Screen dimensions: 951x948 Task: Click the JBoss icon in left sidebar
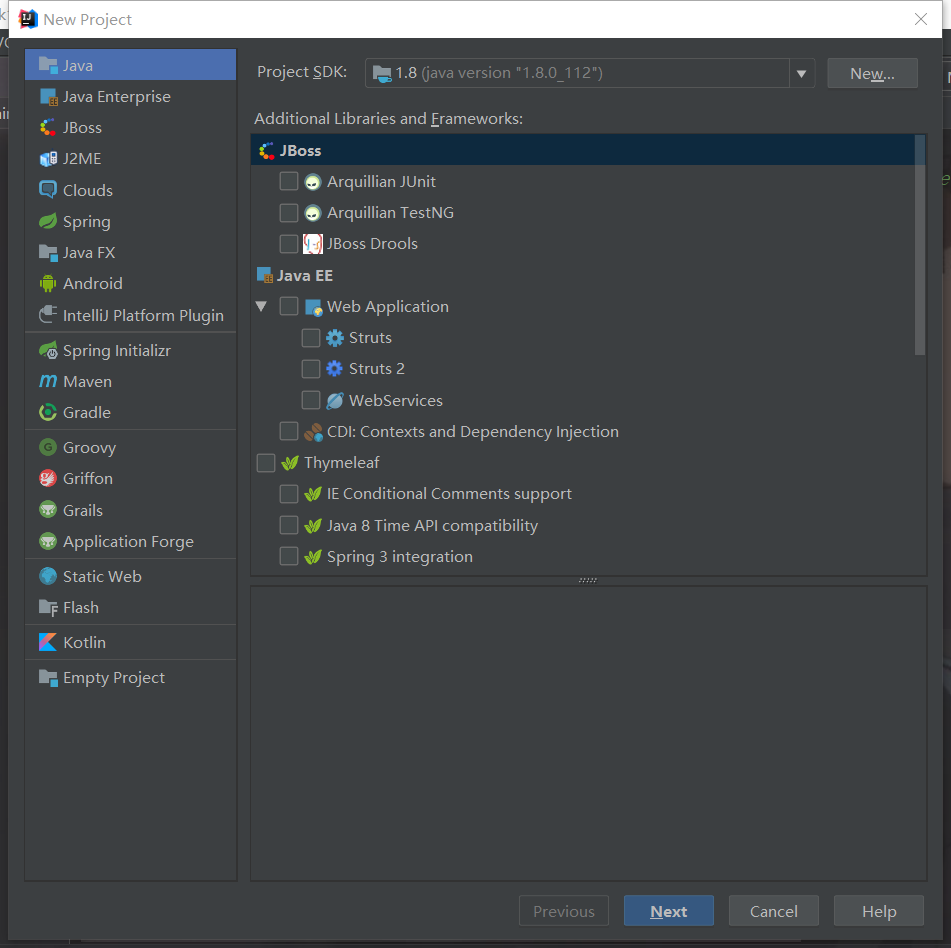tap(48, 128)
